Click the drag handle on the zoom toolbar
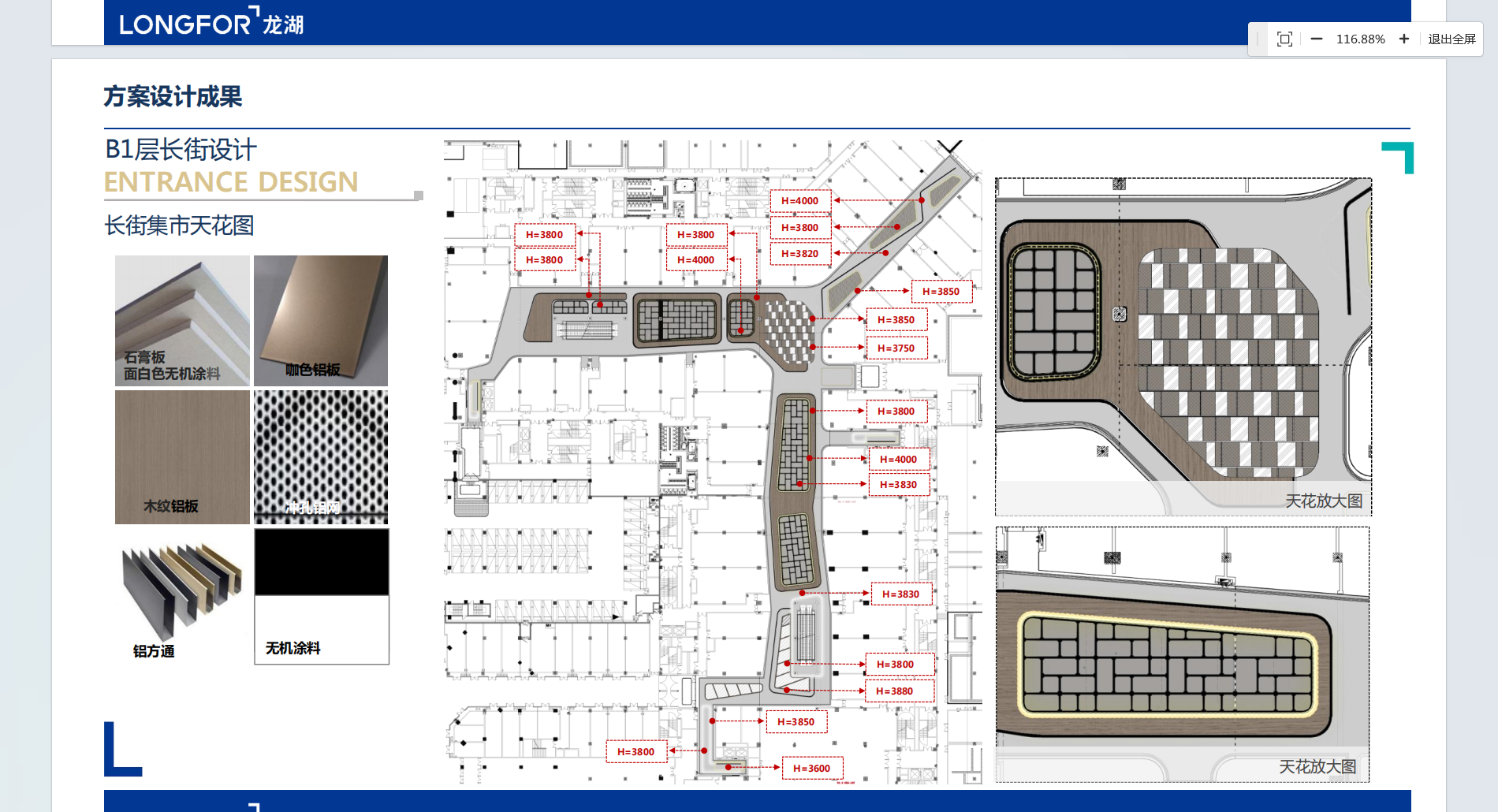1498x812 pixels. [1258, 39]
